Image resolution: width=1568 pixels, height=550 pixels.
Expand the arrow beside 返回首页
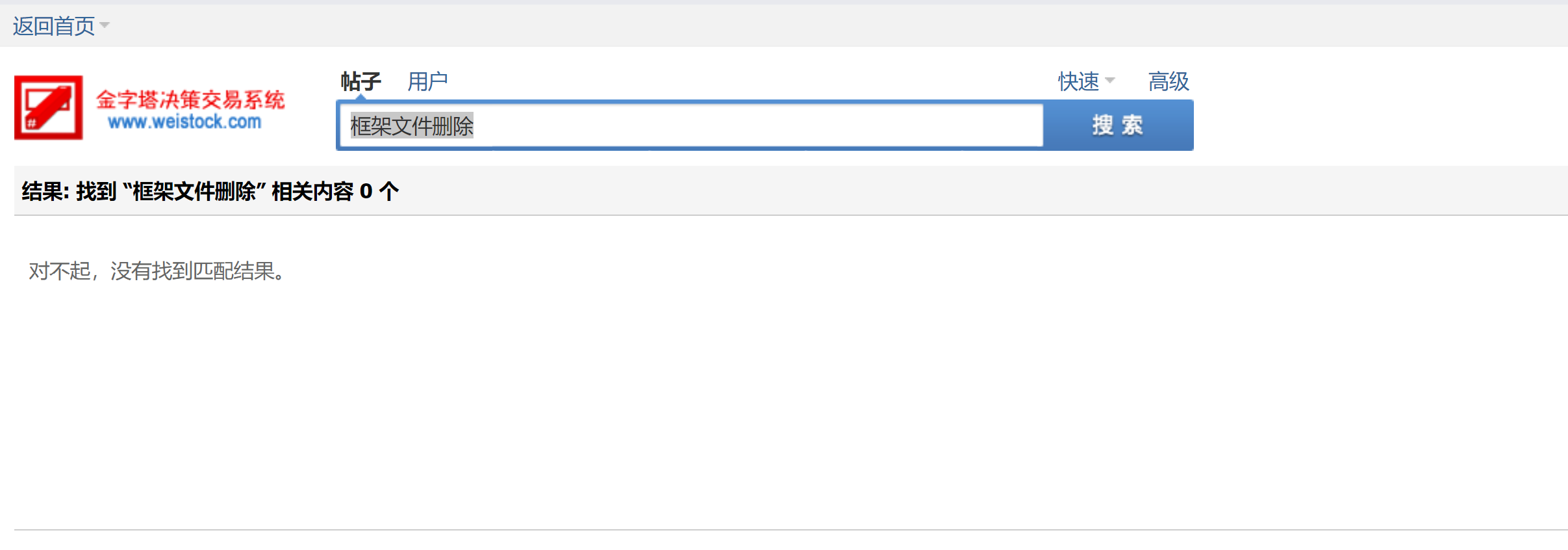[x=105, y=25]
